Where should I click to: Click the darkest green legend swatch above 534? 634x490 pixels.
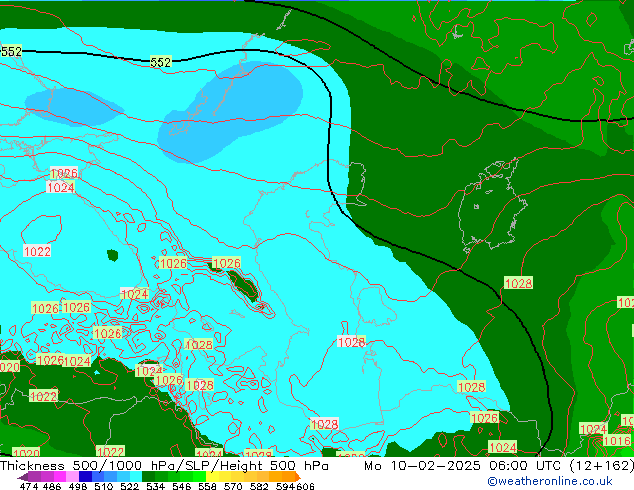(148, 476)
